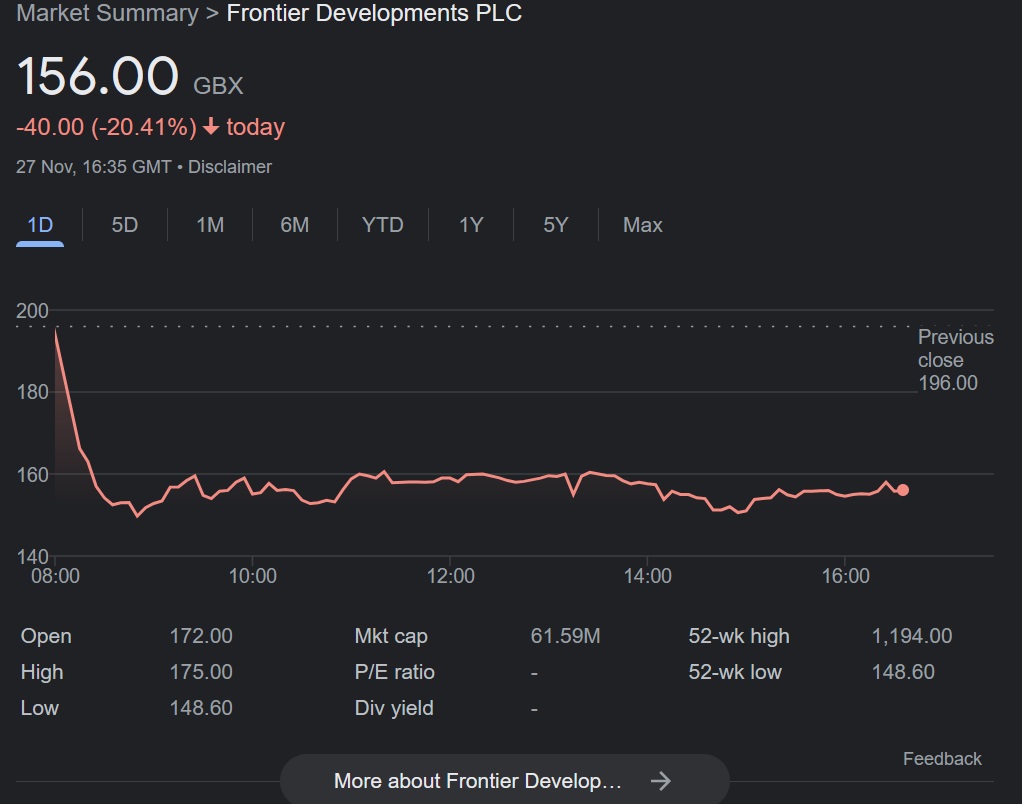The image size is (1022, 804).
Task: Open the Disclaimer link
Action: pos(230,167)
